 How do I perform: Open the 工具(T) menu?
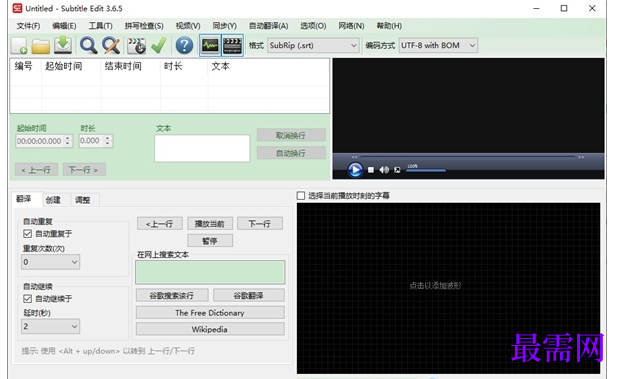pyautogui.click(x=100, y=26)
